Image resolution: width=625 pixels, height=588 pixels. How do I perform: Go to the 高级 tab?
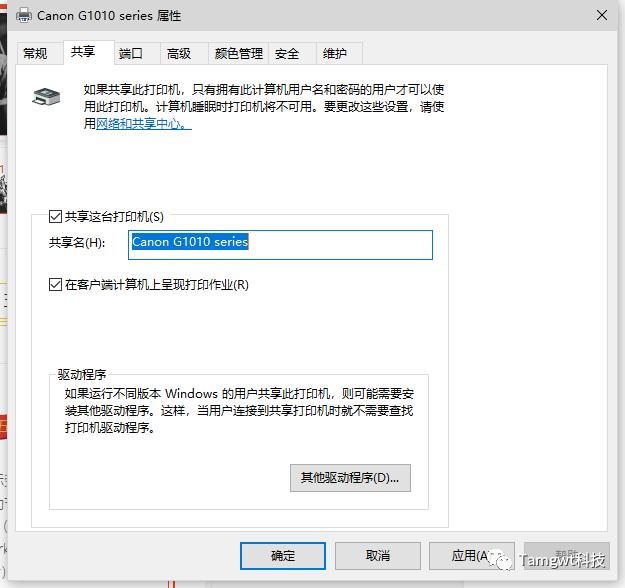click(184, 53)
